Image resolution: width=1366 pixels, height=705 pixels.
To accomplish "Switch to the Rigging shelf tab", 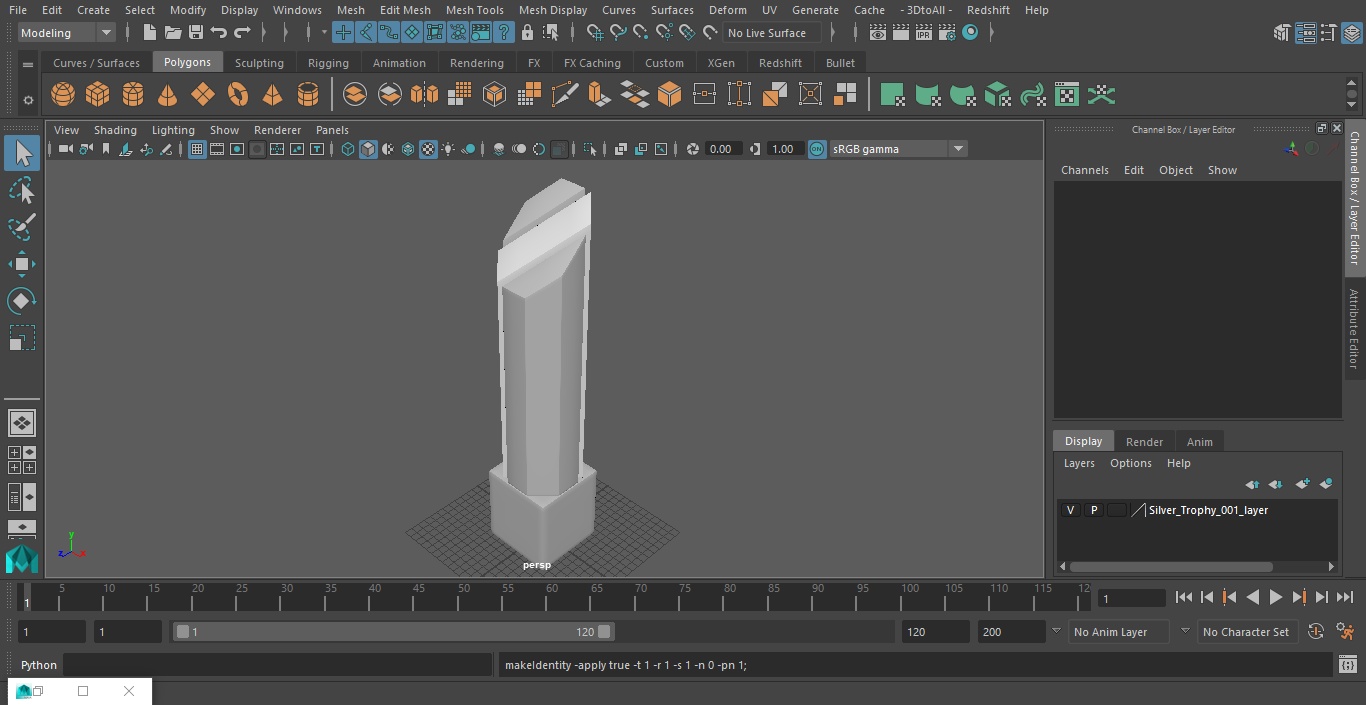I will 328,63.
